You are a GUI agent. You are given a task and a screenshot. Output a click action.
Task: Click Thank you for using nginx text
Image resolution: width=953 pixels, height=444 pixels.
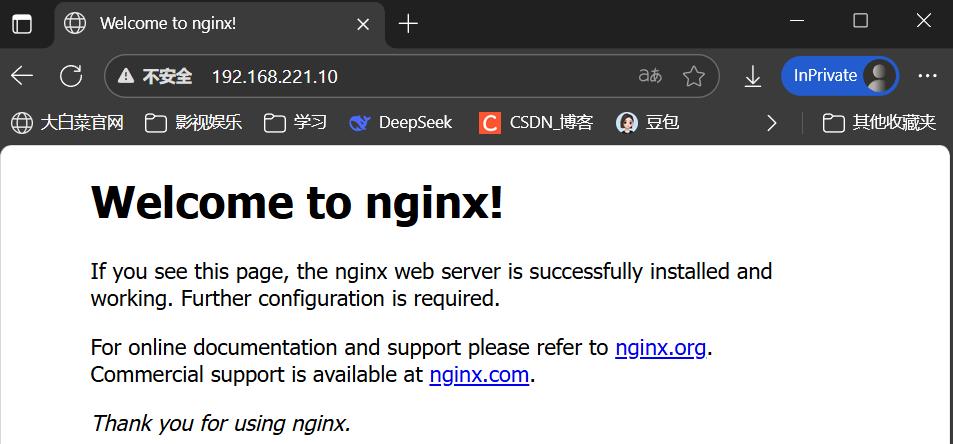[221, 423]
